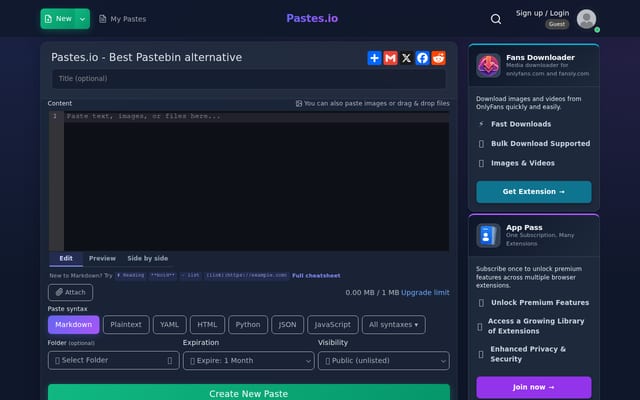This screenshot has height=400, width=640.
Task: Click the Join now button
Action: tap(534, 387)
